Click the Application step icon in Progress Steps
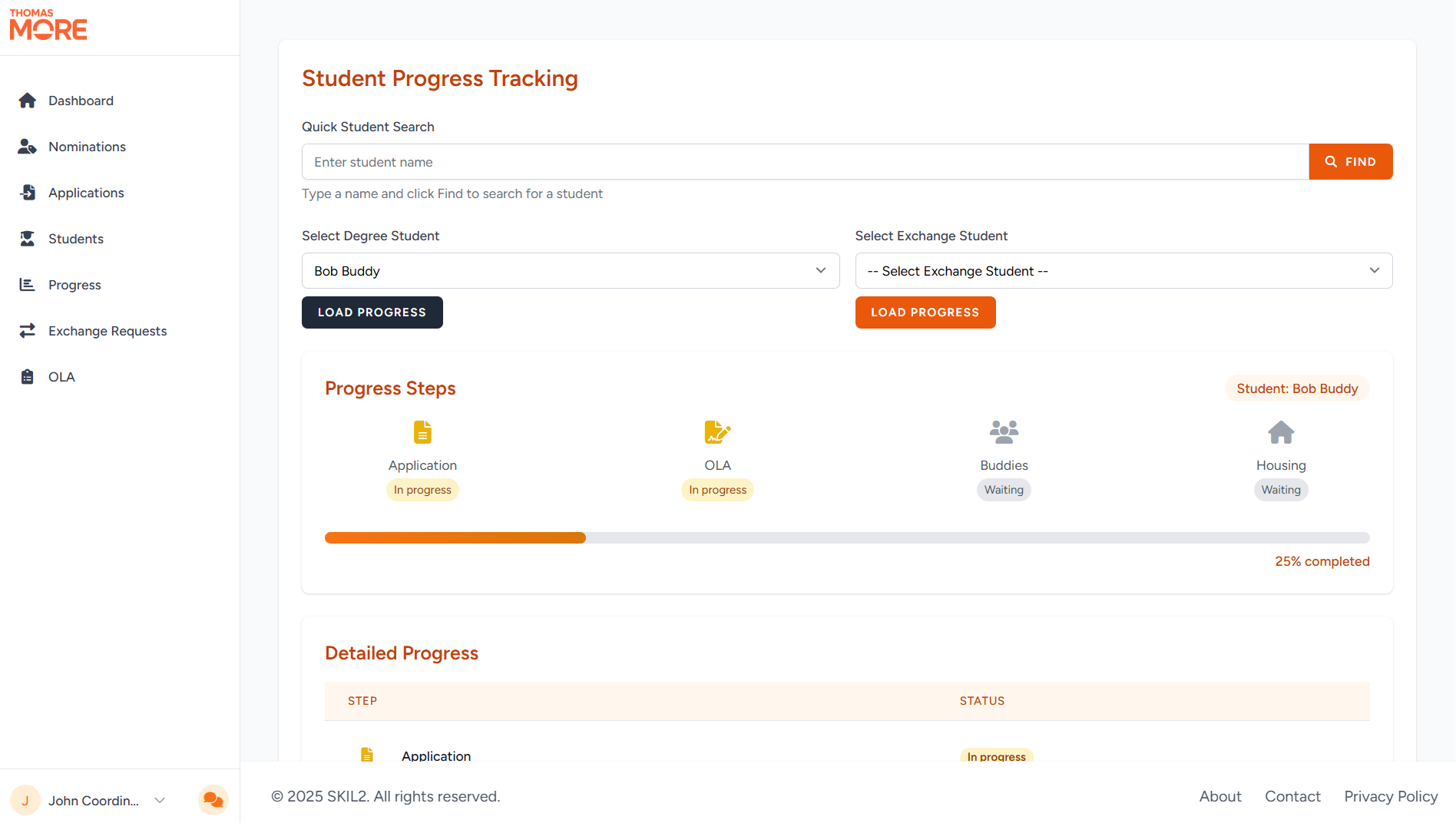This screenshot has height=823, width=1456. [x=422, y=432]
